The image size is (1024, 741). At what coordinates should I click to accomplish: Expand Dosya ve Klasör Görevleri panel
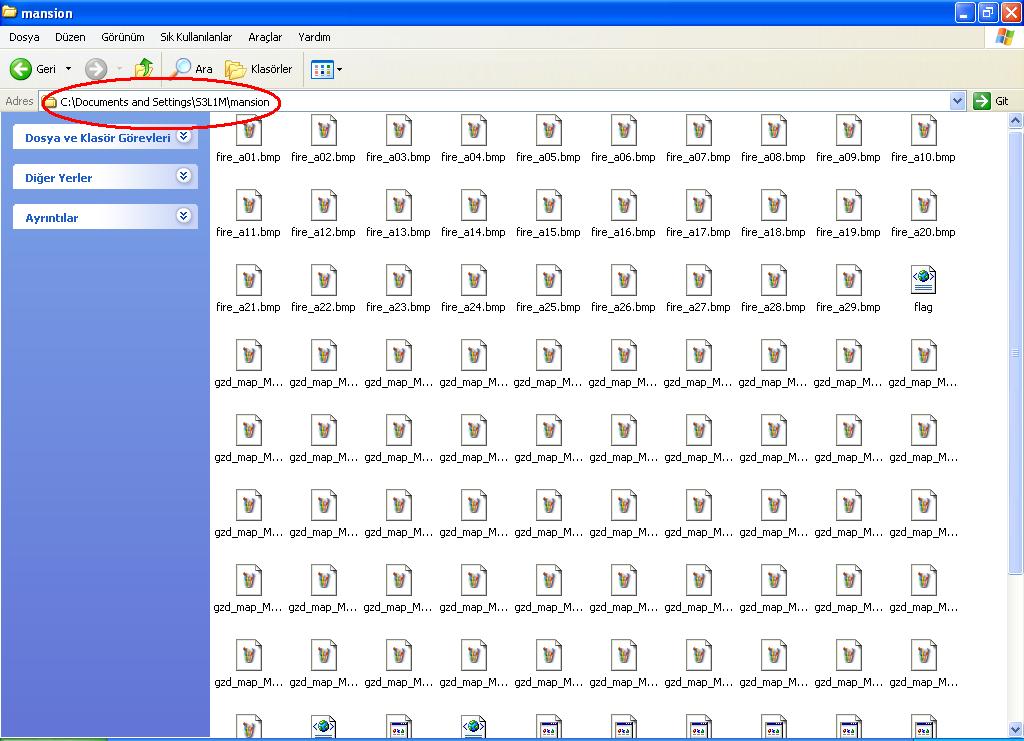[184, 136]
